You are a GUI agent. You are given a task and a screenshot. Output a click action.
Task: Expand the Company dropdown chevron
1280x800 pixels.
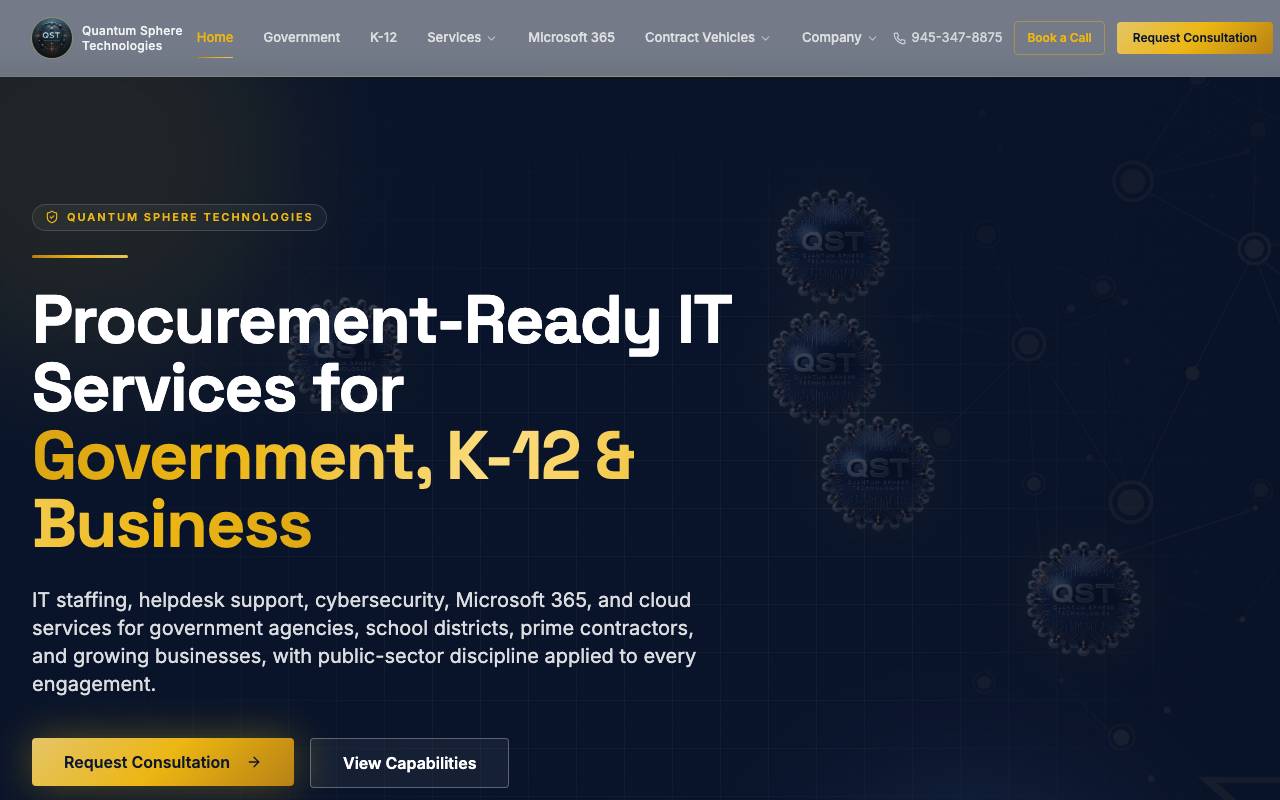[x=872, y=38]
